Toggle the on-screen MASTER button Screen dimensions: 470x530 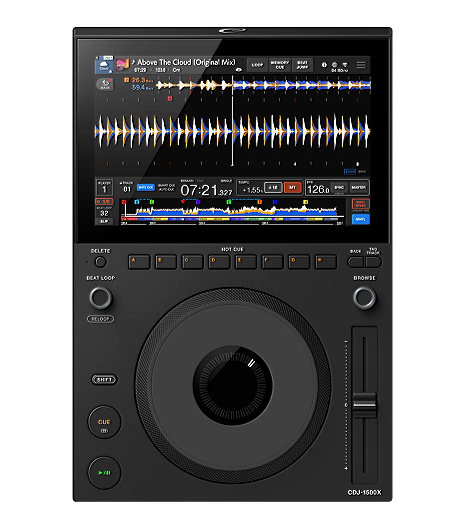pos(358,187)
